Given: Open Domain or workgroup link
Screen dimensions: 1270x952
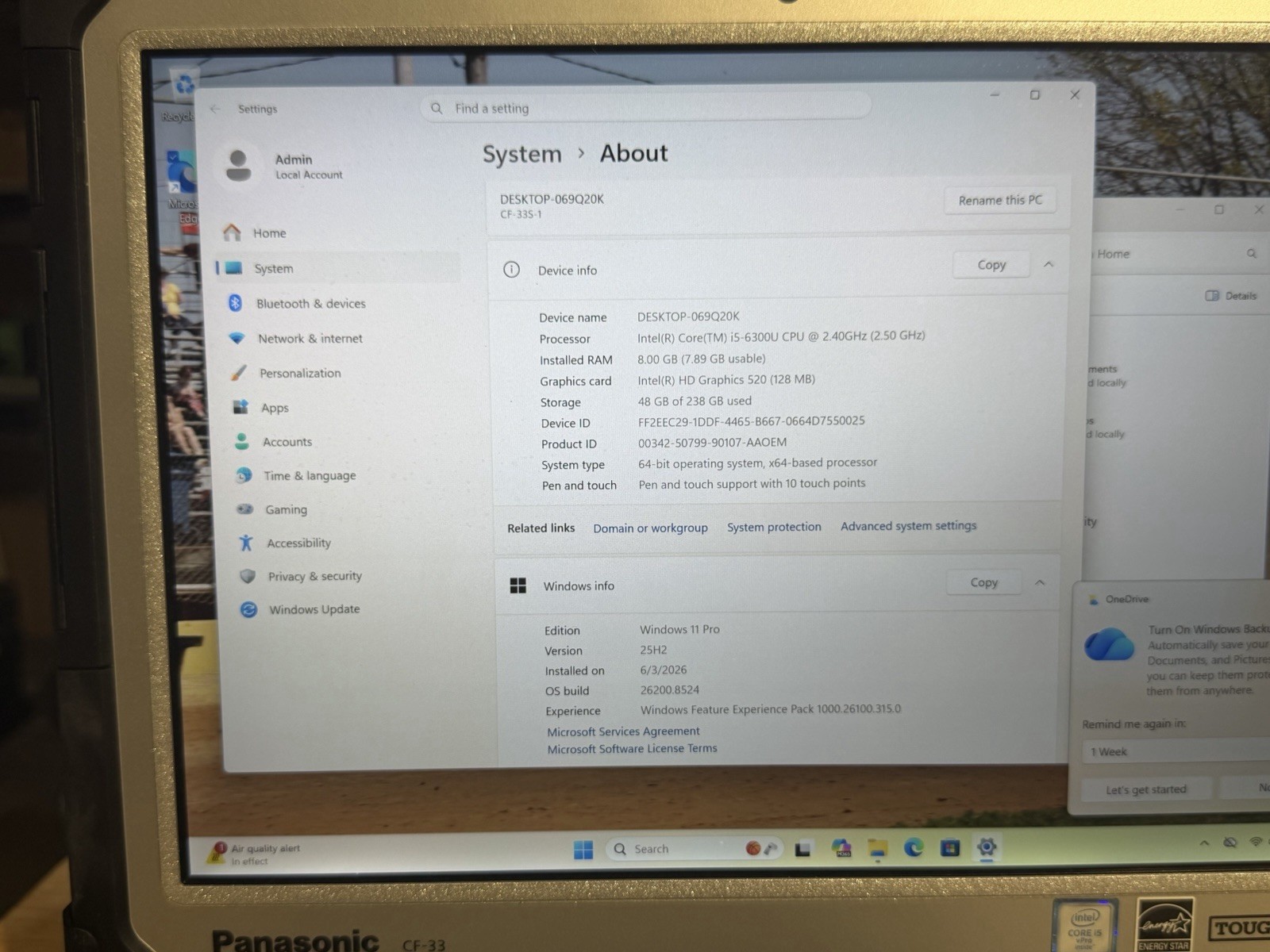Looking at the screenshot, I should tap(650, 528).
